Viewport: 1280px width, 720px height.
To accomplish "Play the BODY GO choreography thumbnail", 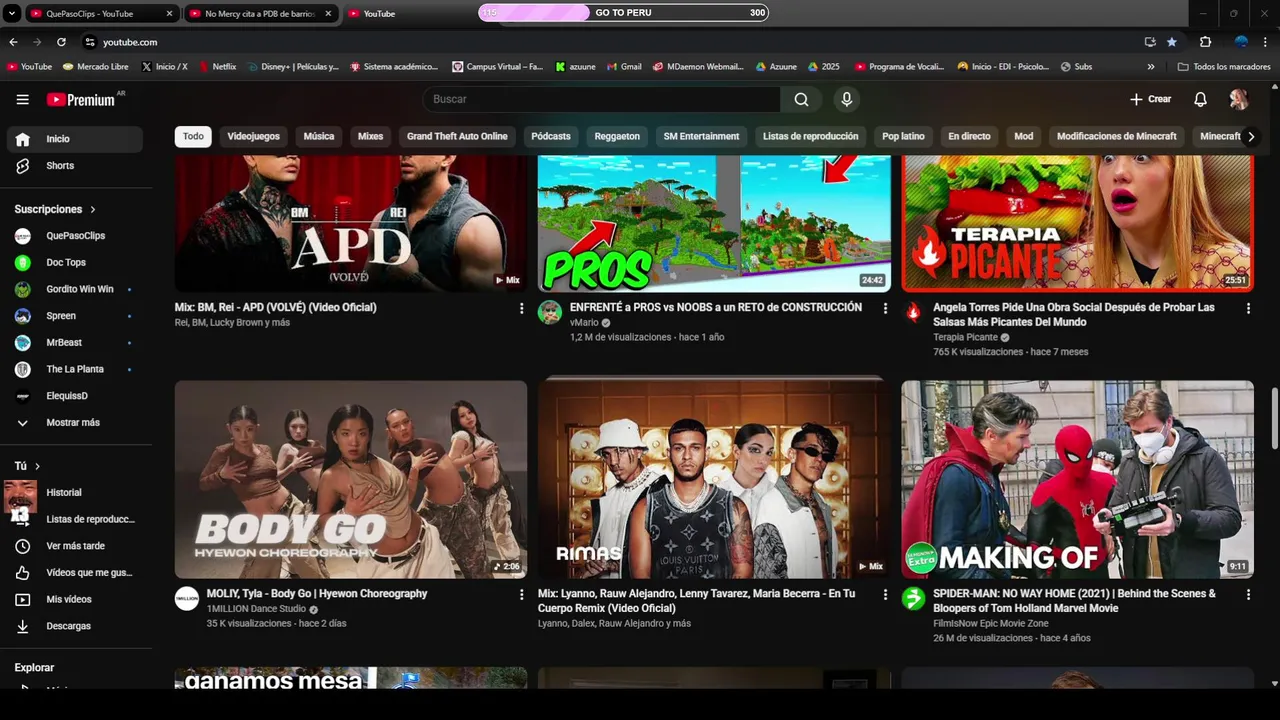I will click(351, 479).
